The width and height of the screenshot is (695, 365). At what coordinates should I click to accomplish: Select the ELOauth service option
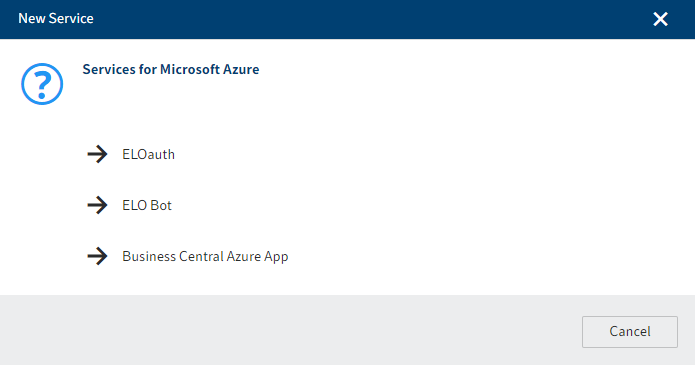click(148, 154)
